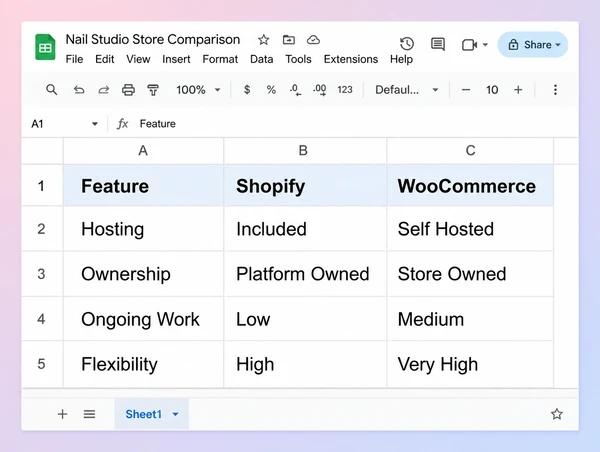Select row 5 header

(x=42, y=364)
